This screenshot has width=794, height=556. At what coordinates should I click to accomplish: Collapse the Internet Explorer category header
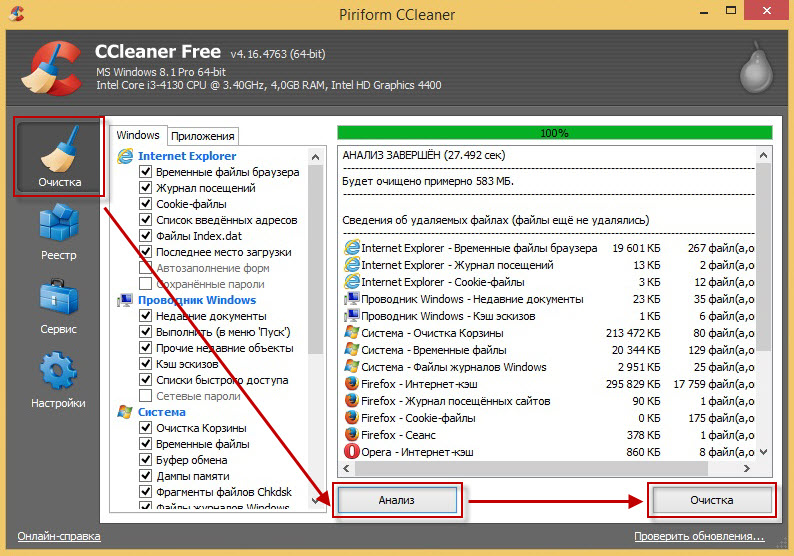[x=186, y=156]
